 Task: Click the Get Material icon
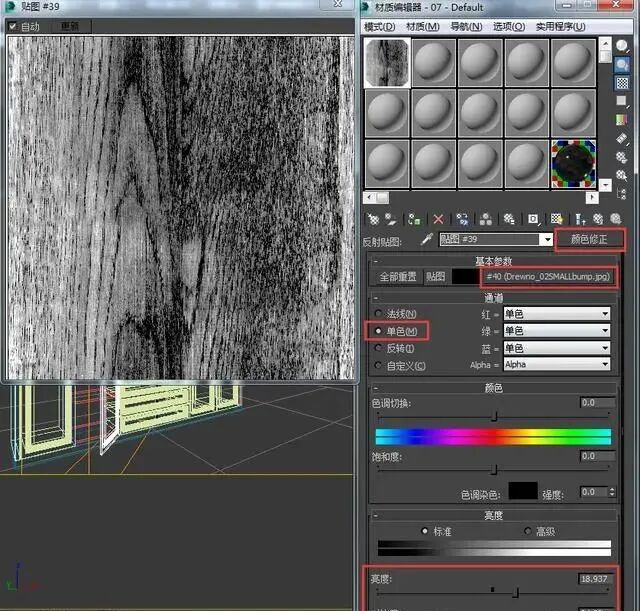373,219
